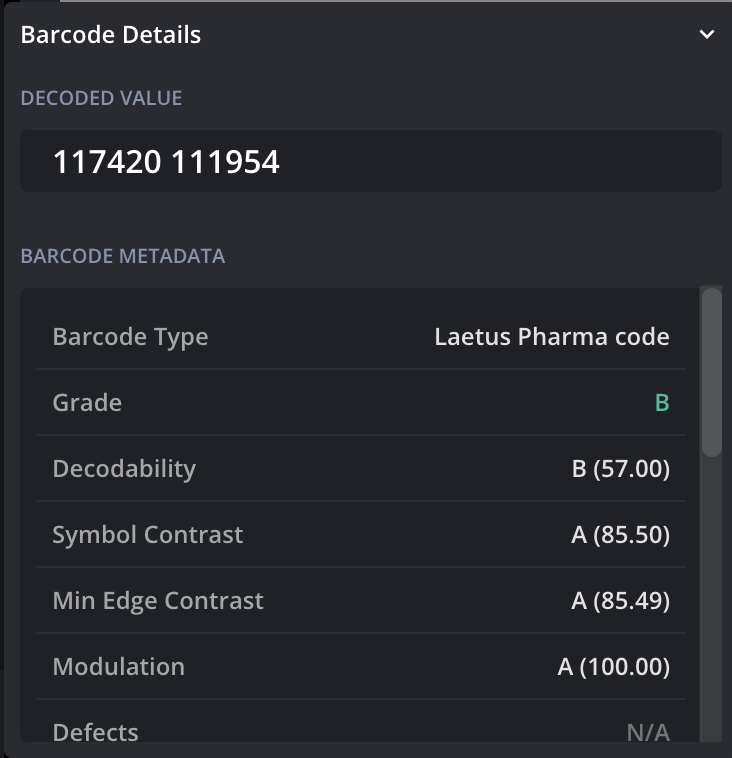Click the A (85.49) edge contrast value

coord(620,600)
